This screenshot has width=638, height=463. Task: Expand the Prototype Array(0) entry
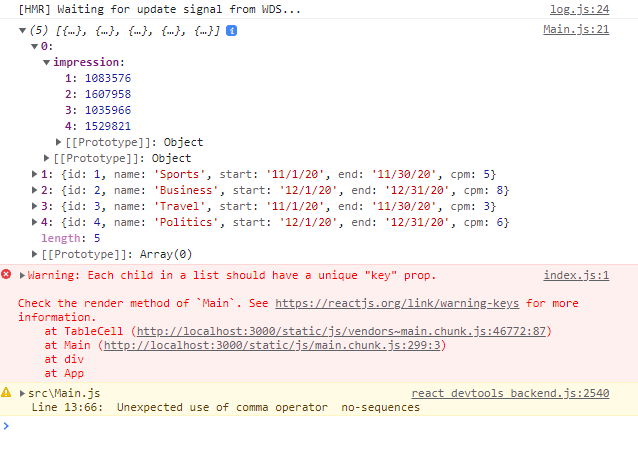coord(35,254)
